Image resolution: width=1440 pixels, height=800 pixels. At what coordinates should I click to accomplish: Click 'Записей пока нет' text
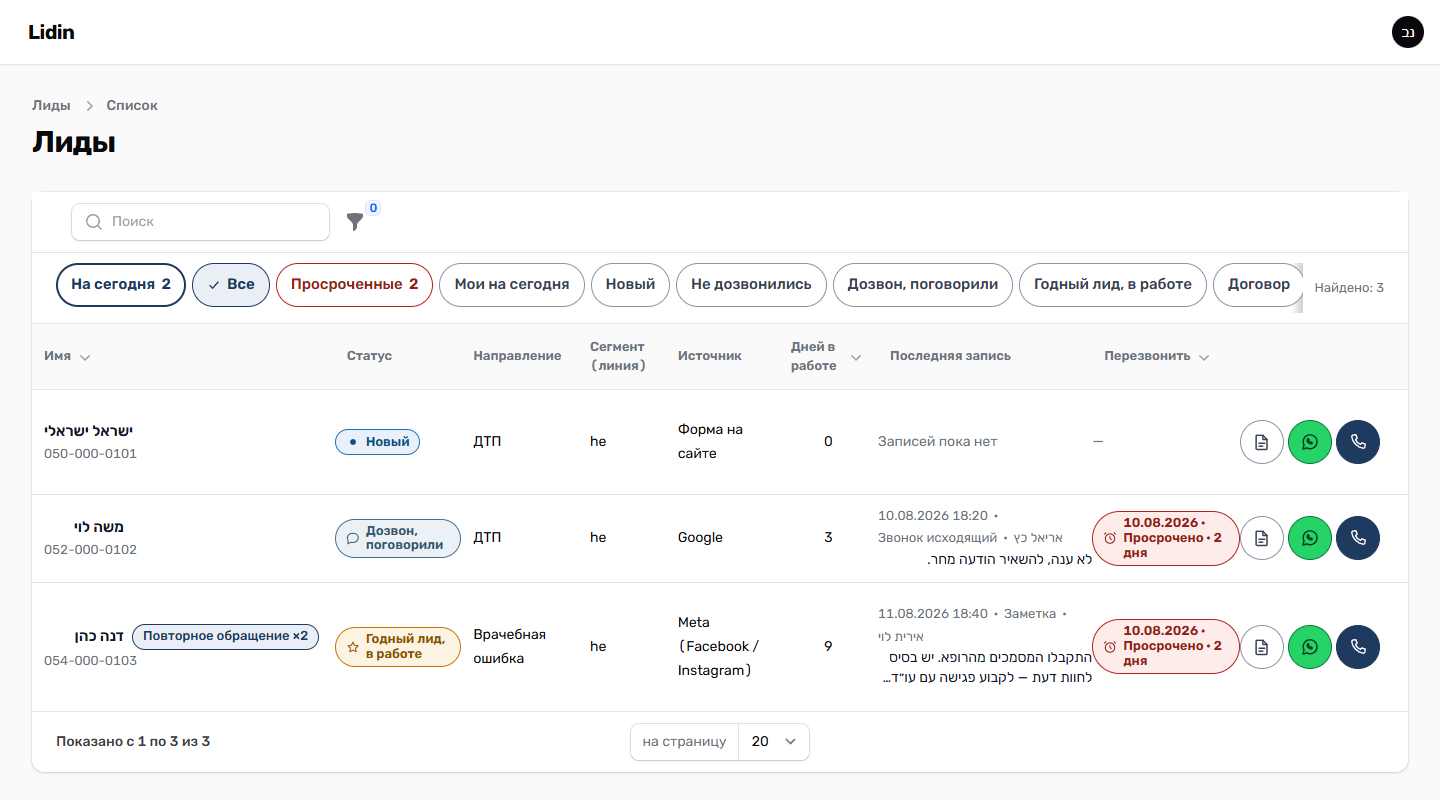point(937,442)
